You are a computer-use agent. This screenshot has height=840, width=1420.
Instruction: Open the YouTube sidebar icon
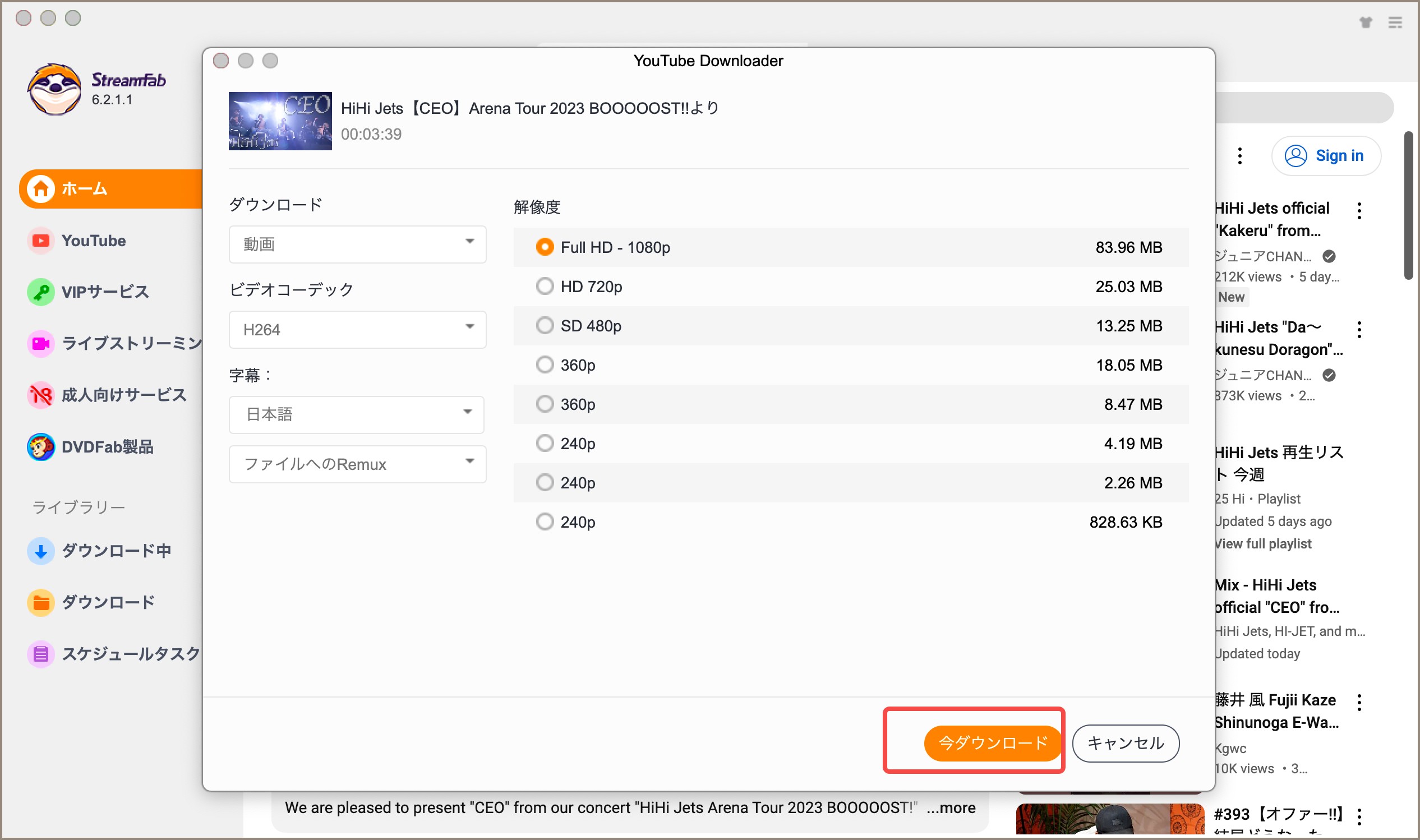41,241
